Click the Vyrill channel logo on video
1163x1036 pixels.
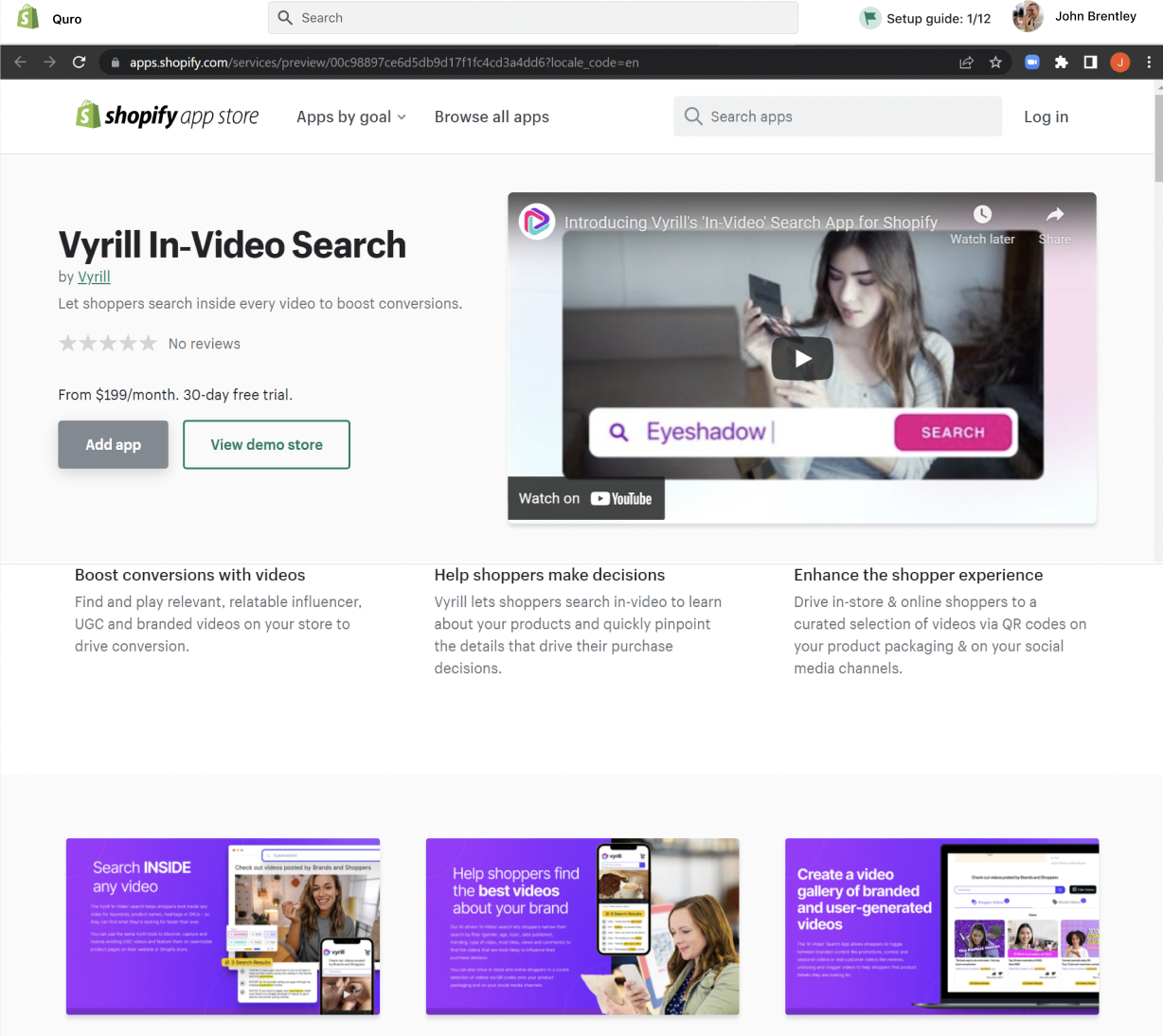point(537,222)
